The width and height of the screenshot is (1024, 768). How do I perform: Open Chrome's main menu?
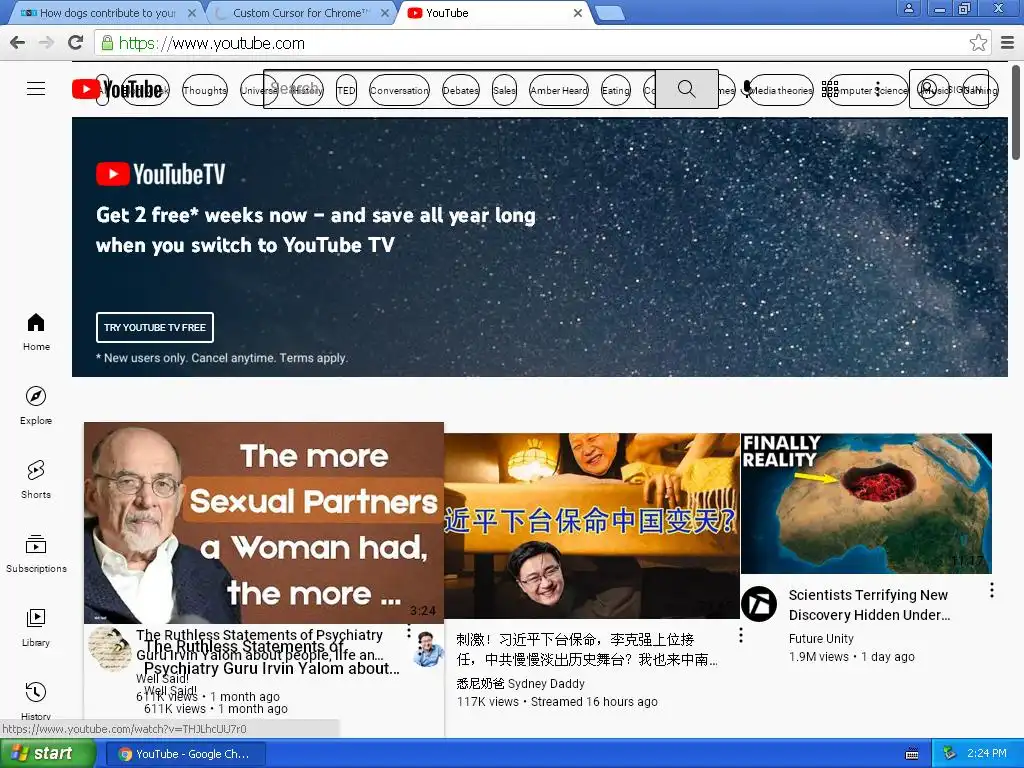(x=1008, y=43)
